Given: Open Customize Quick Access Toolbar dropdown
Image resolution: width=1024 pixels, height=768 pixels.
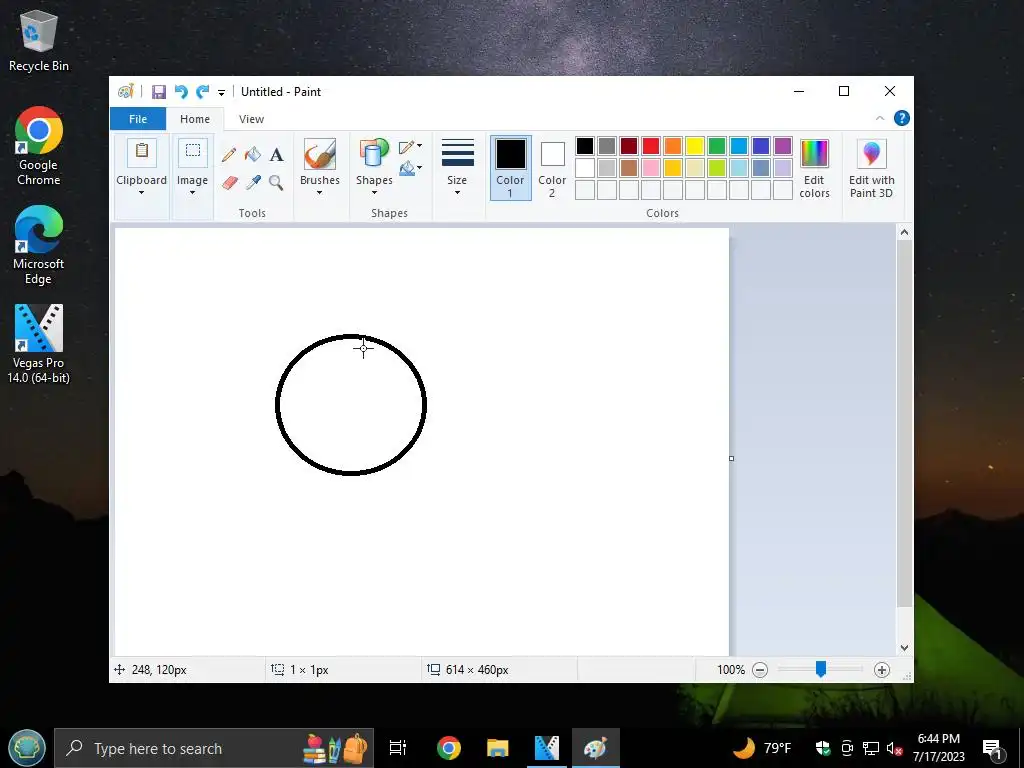Looking at the screenshot, I should click(221, 93).
